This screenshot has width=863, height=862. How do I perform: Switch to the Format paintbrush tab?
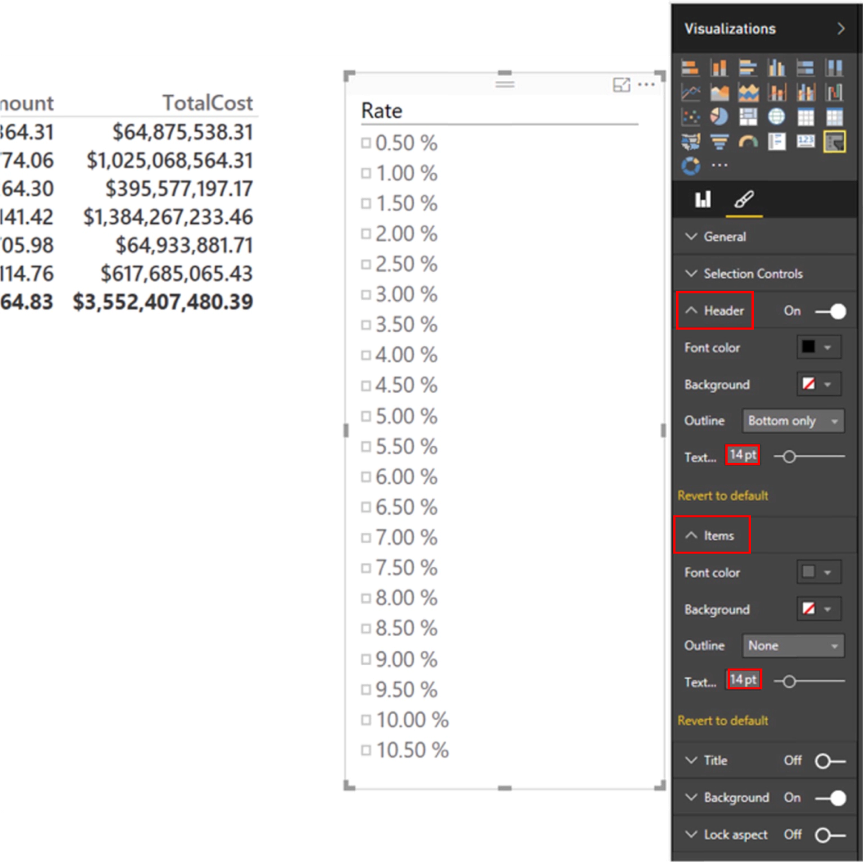(x=744, y=199)
